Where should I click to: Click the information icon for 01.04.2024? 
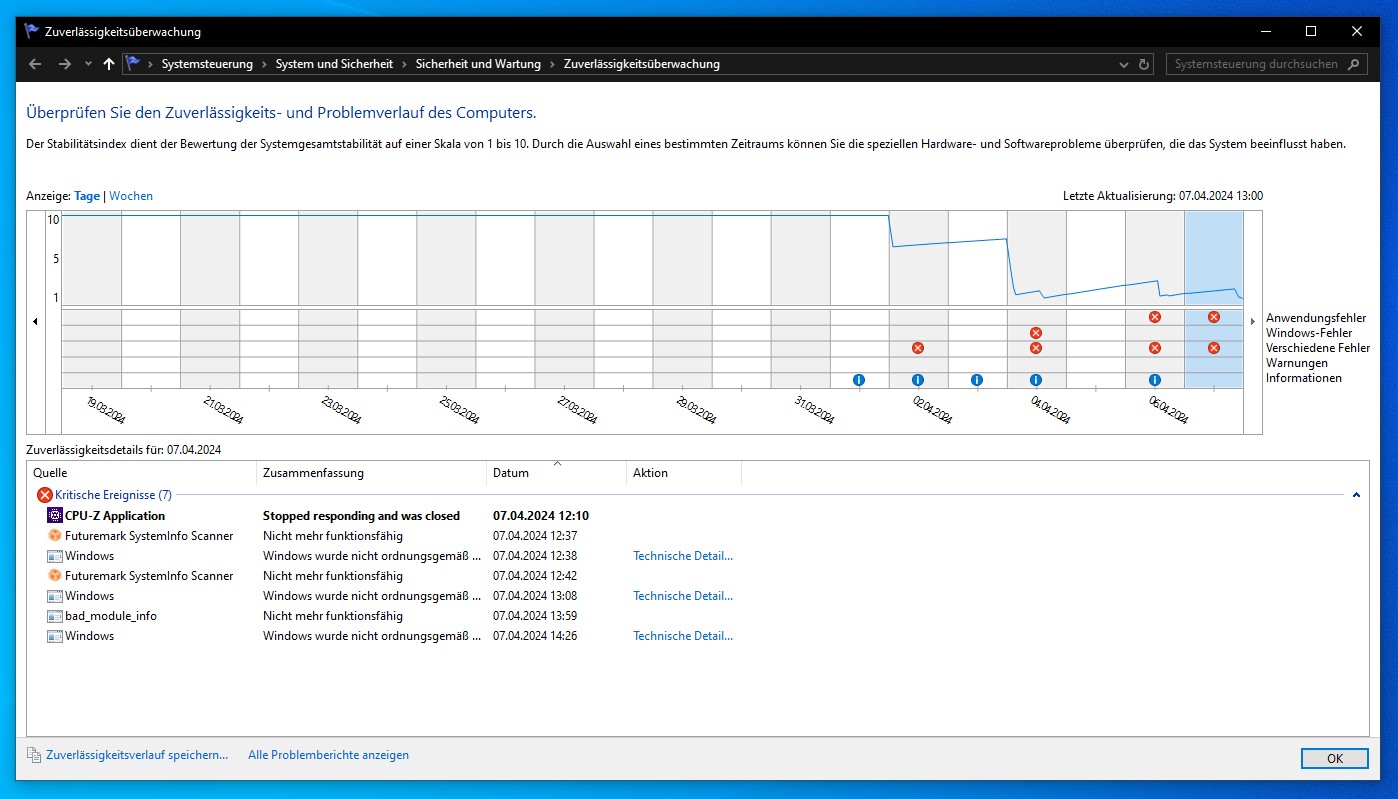[859, 380]
